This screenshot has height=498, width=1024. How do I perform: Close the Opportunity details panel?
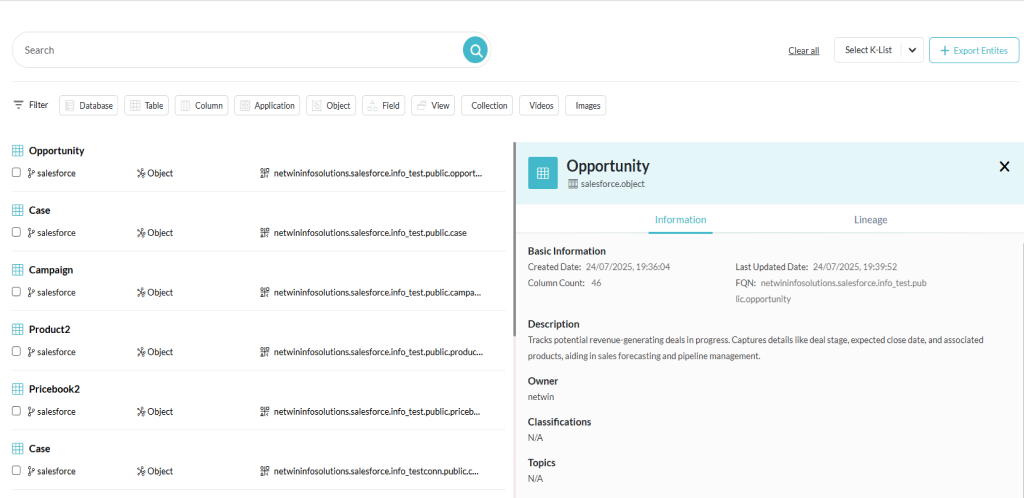(x=1004, y=167)
